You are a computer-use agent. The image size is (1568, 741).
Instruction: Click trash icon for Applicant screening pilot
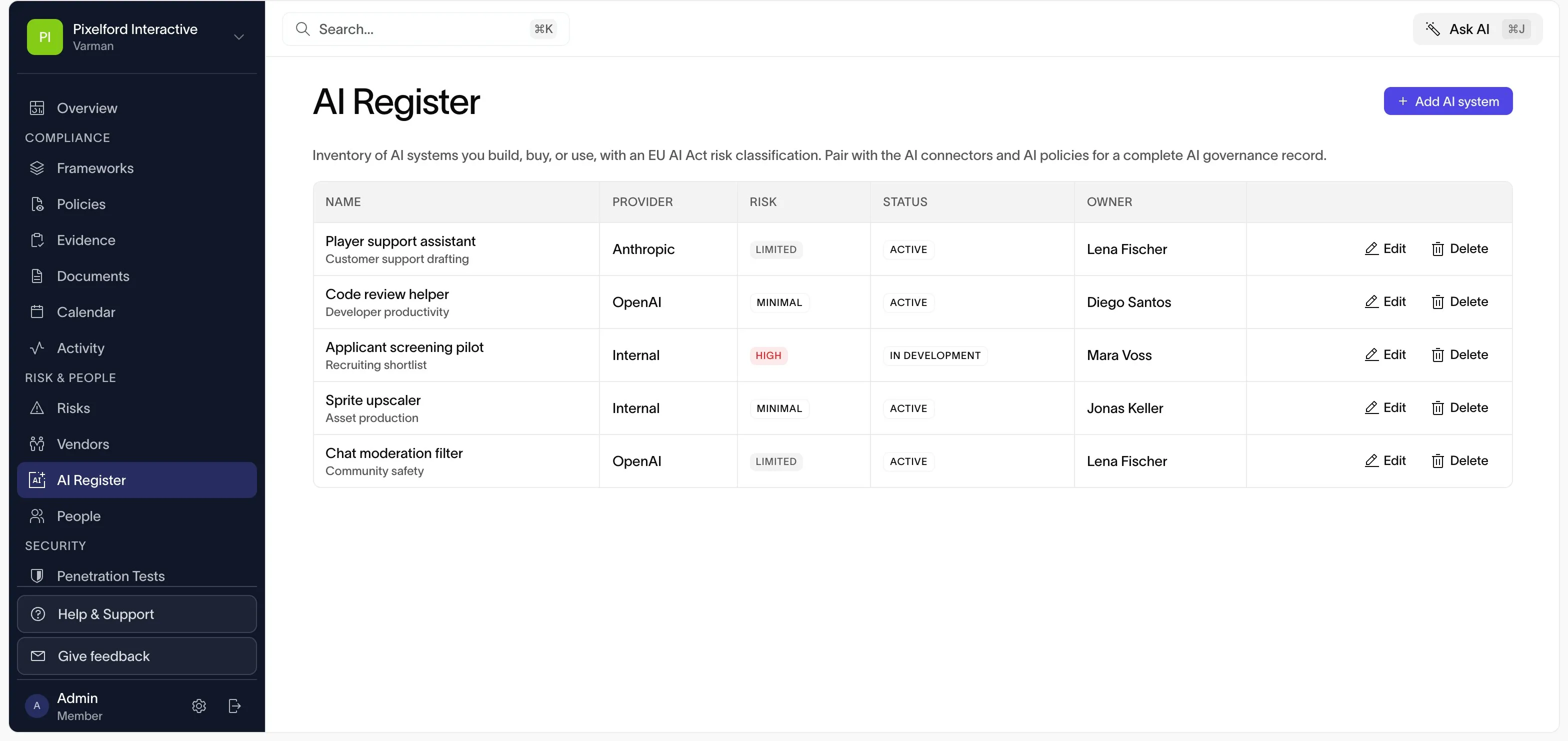coord(1437,354)
